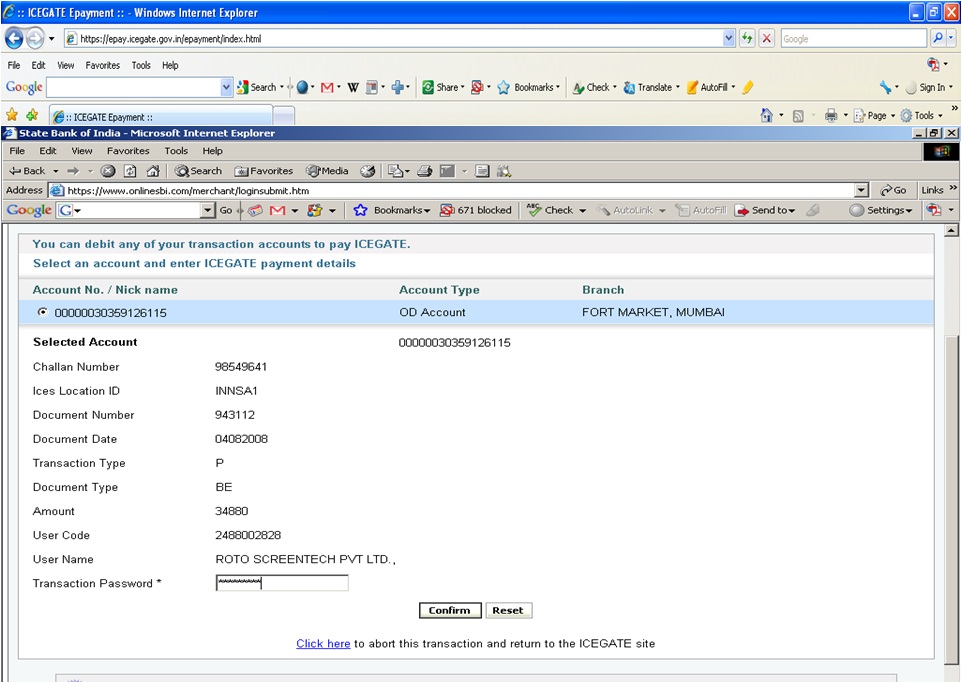Screen dimensions: 962x682
Task: Click Media button in State Bank toolbar
Action: click(x=328, y=171)
